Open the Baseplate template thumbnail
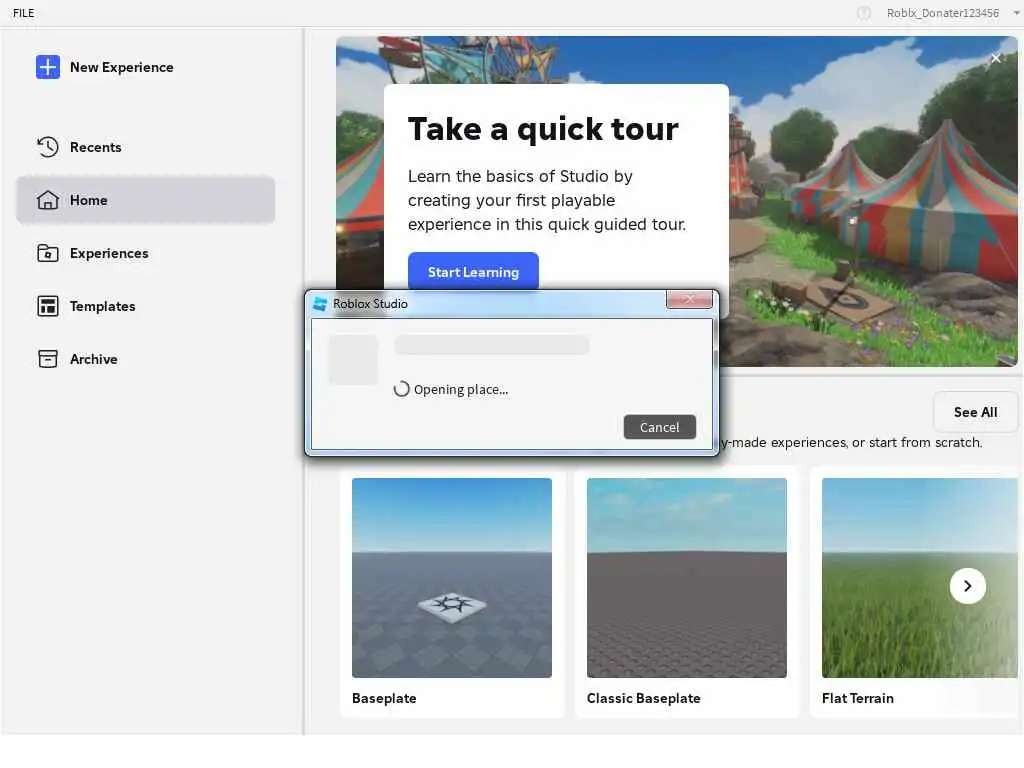This screenshot has width=1024, height=768. point(451,577)
